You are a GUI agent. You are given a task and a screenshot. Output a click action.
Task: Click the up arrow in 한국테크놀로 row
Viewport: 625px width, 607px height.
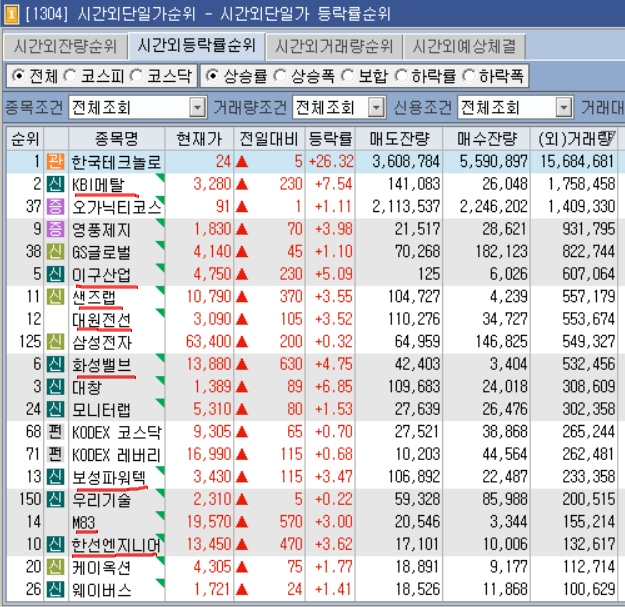click(x=242, y=162)
